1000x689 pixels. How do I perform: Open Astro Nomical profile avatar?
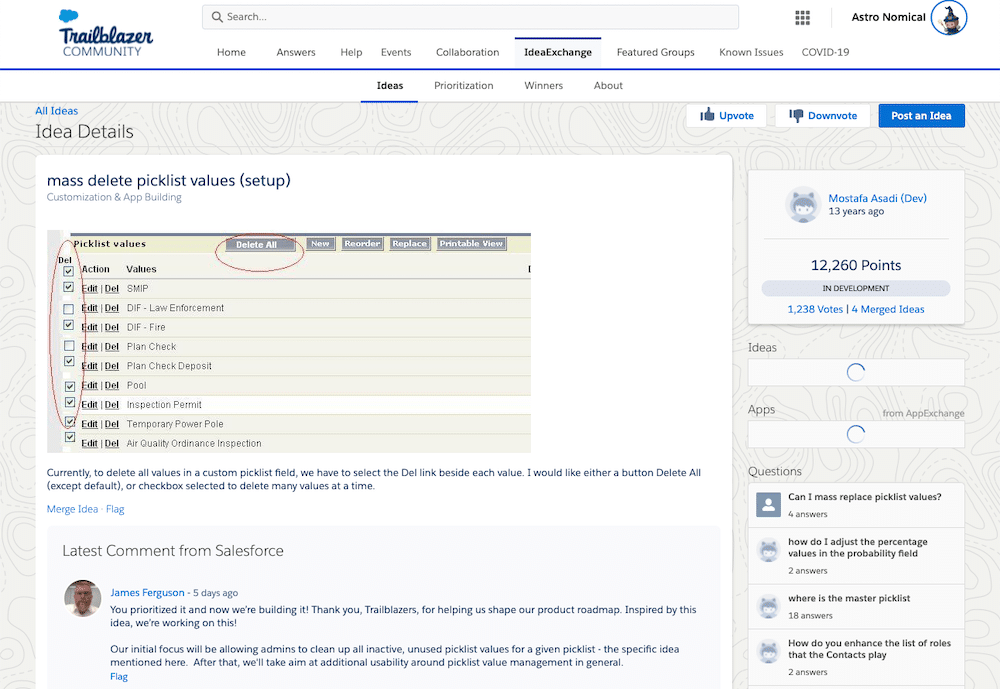point(949,18)
